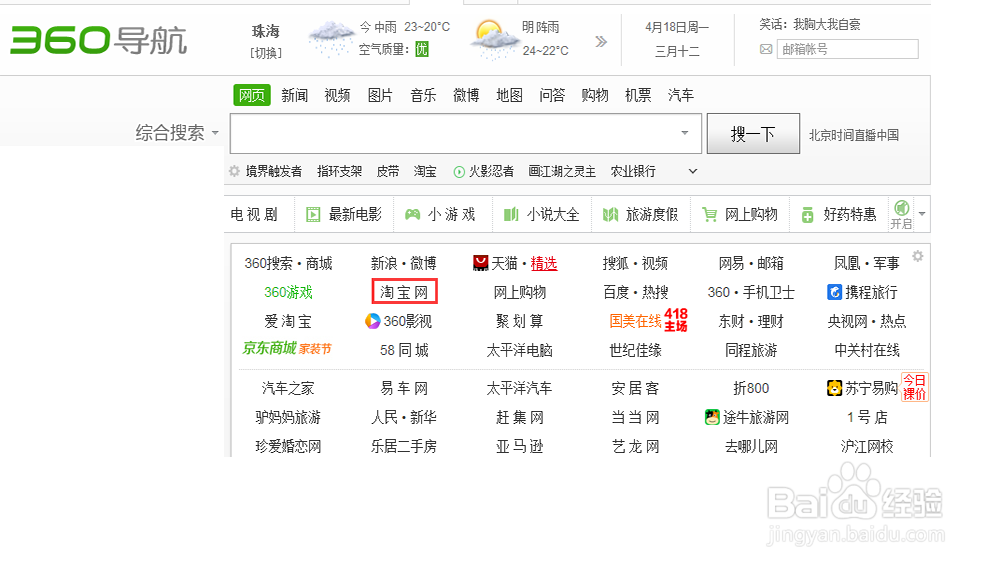Click the 360导航 logo

tap(99, 40)
